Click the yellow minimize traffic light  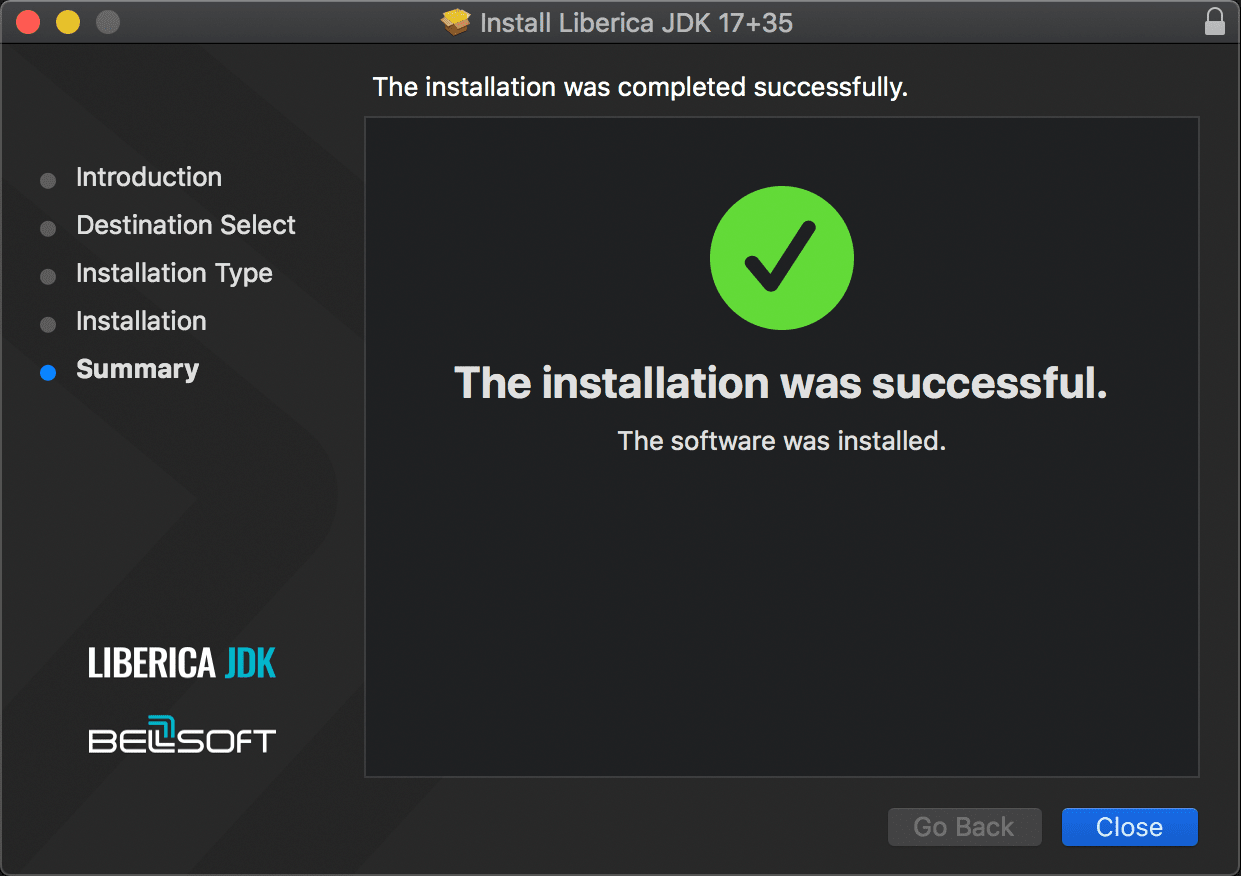(x=66, y=20)
